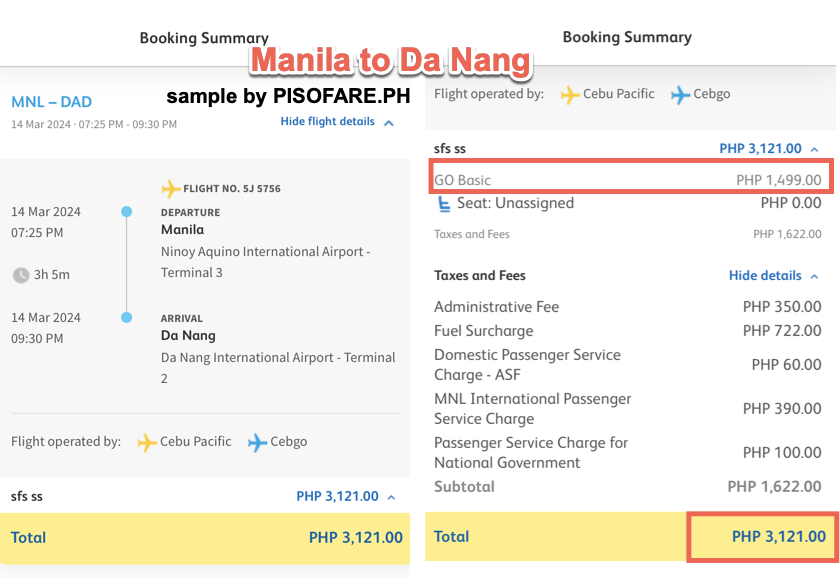This screenshot has width=840, height=578.
Task: Collapse the sfs ss fare chevron in left panel
Action: click(x=391, y=497)
